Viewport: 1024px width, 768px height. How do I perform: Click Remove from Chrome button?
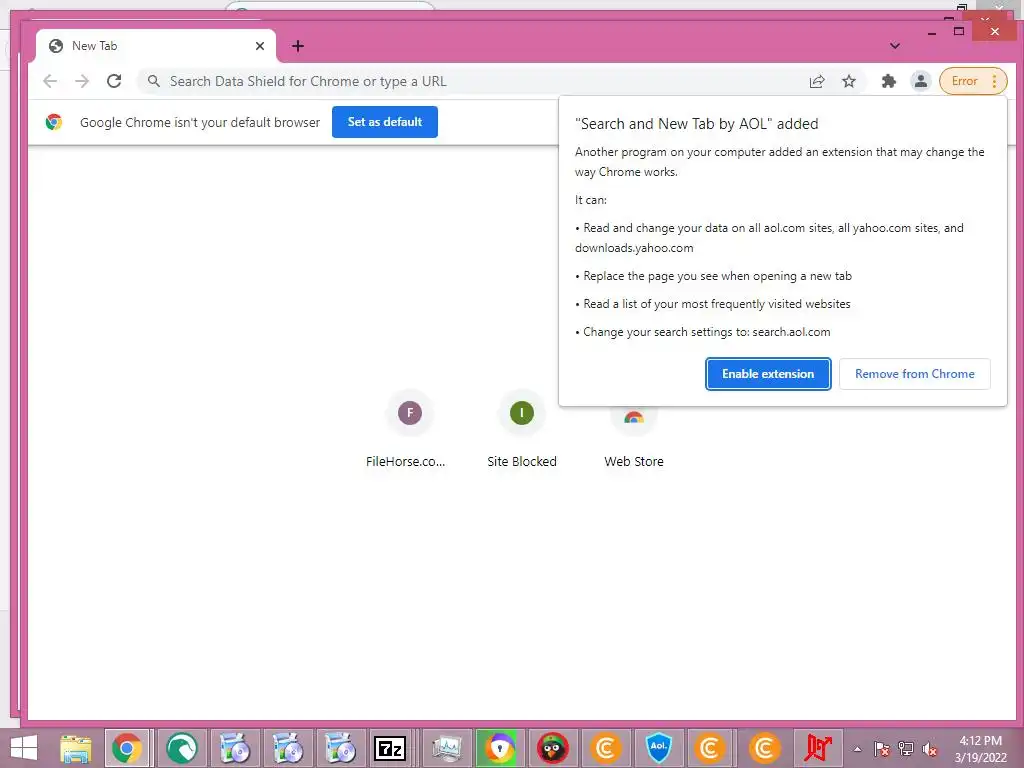[914, 374]
